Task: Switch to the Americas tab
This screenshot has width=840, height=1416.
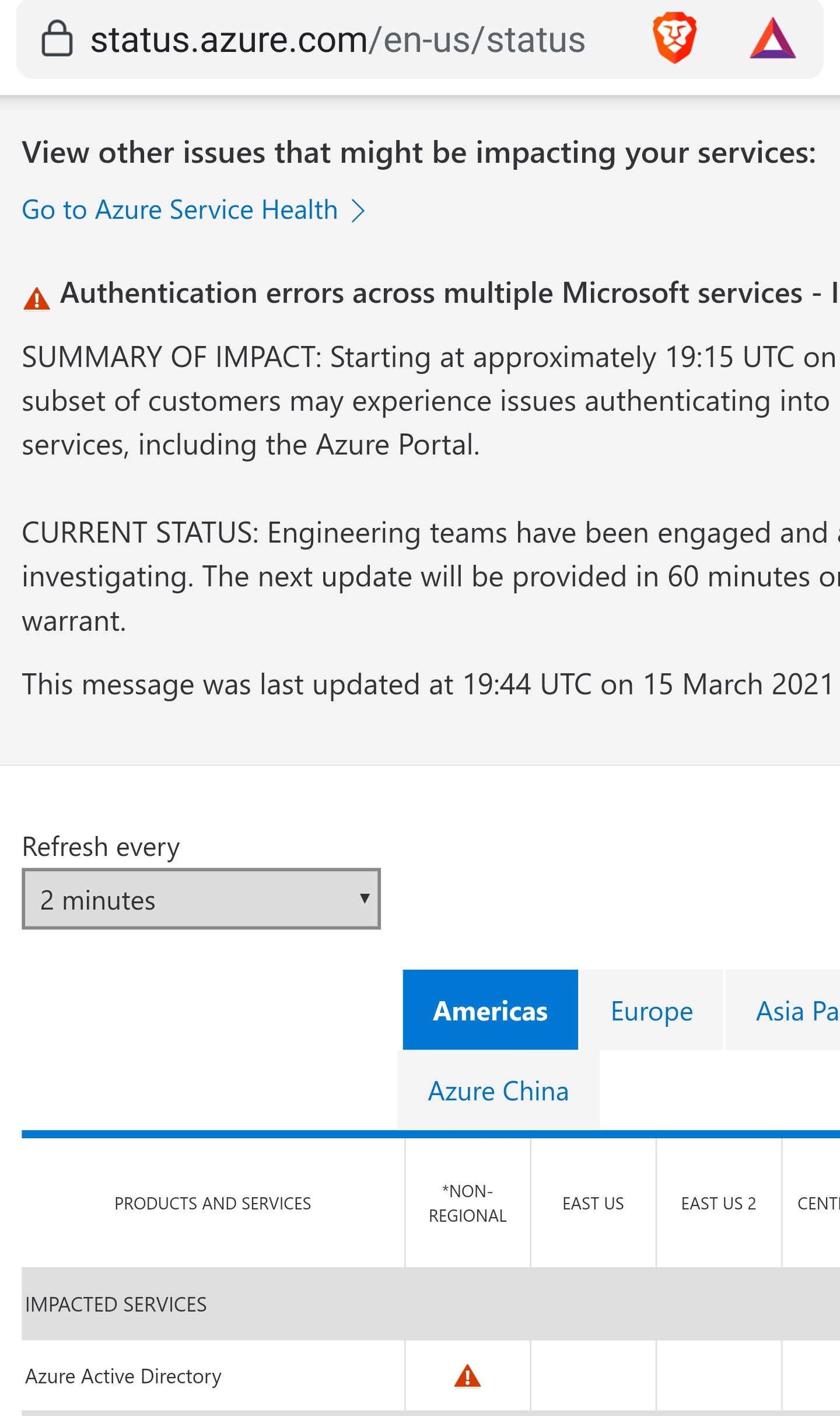Action: tap(491, 1010)
